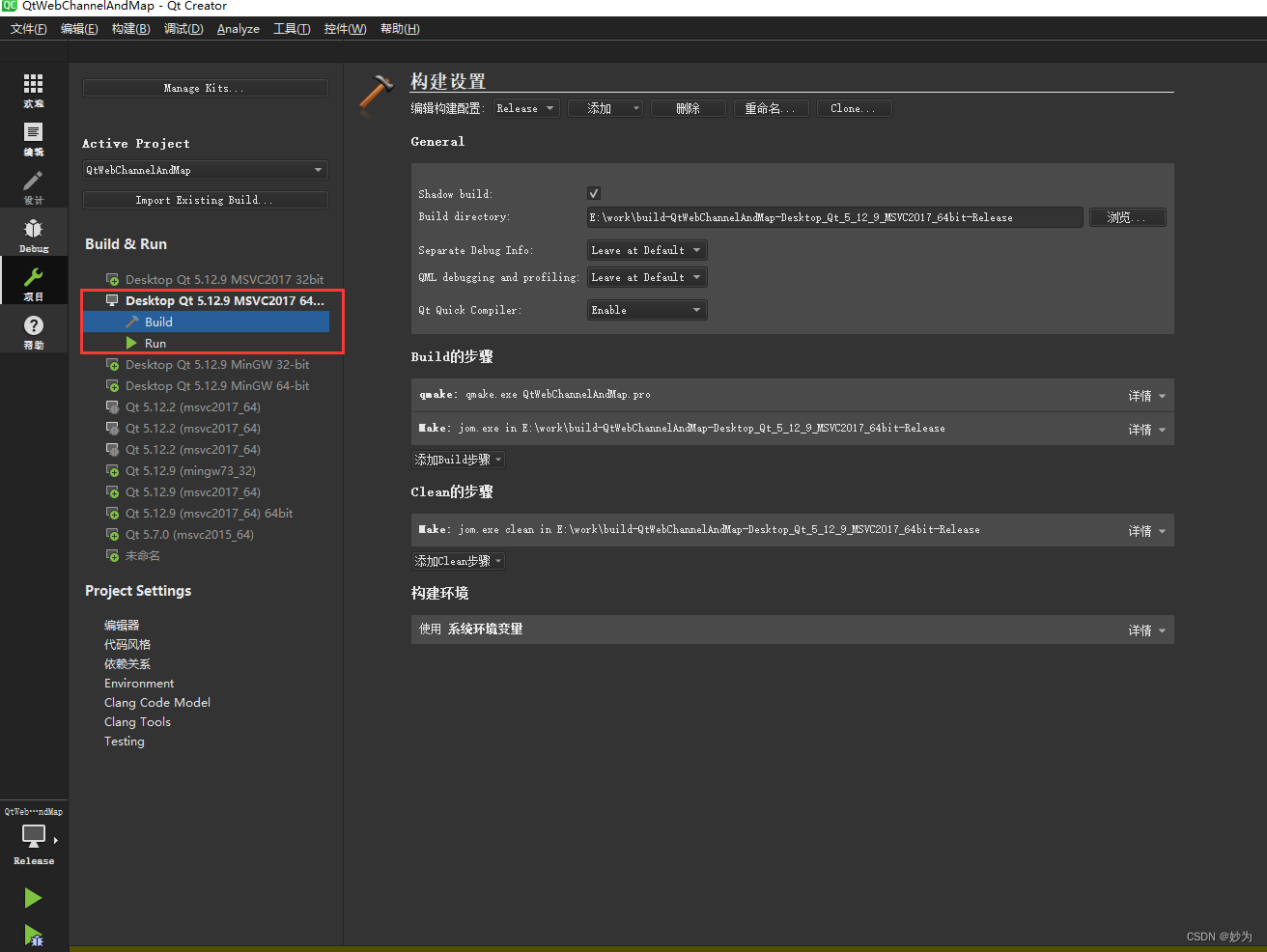Select kit Qt 5.12.9 (msvc2017_64) 64bit

[x=209, y=514]
